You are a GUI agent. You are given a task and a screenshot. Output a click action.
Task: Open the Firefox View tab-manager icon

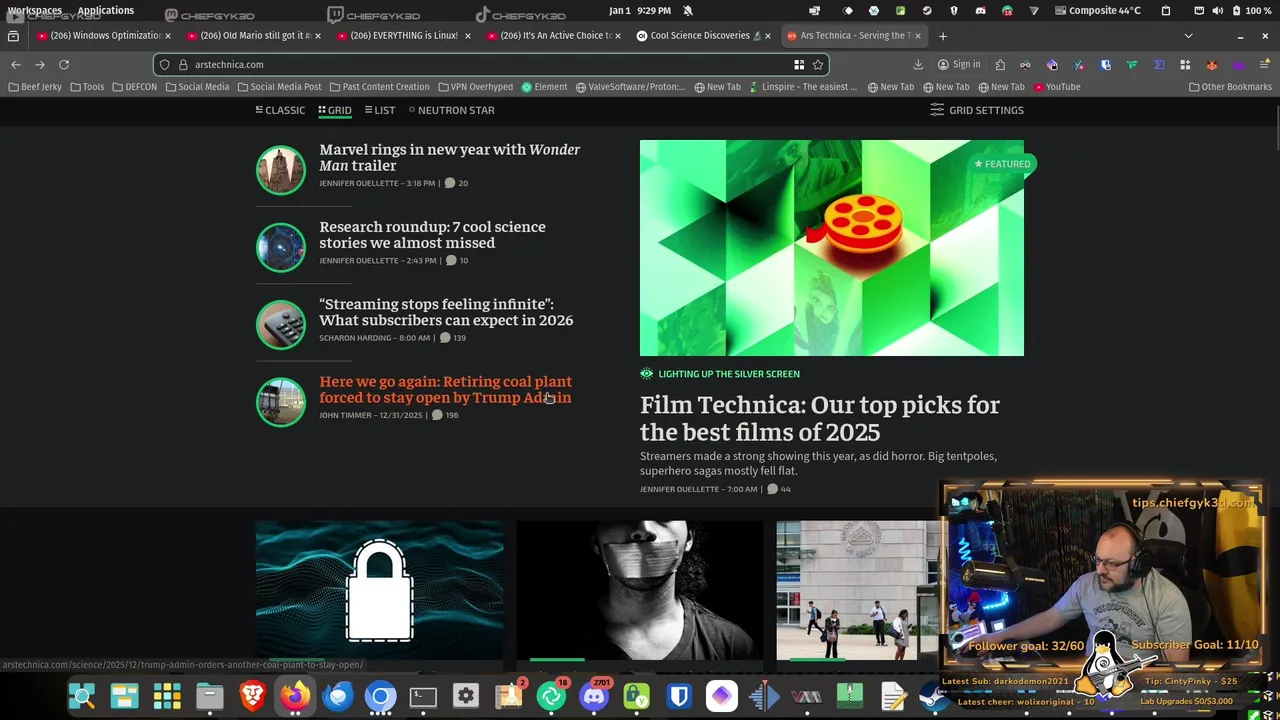(13, 36)
